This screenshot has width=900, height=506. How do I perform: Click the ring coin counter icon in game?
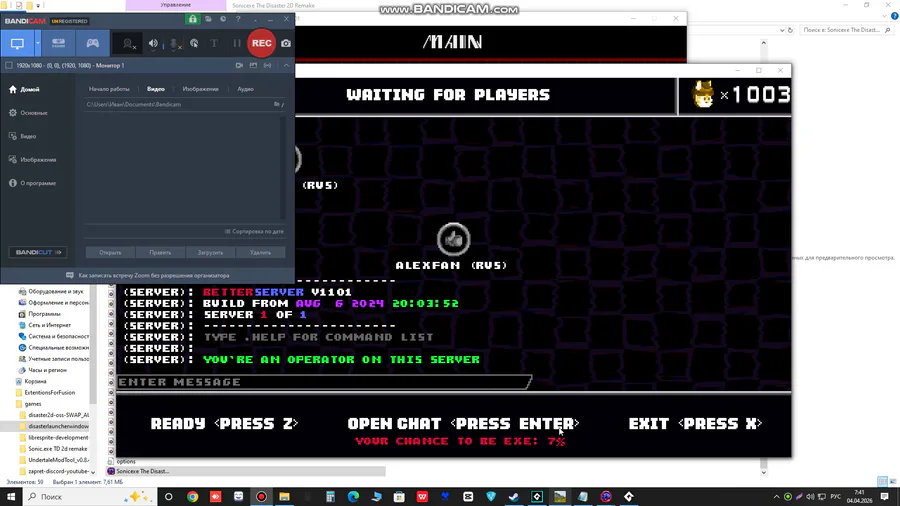(x=703, y=95)
